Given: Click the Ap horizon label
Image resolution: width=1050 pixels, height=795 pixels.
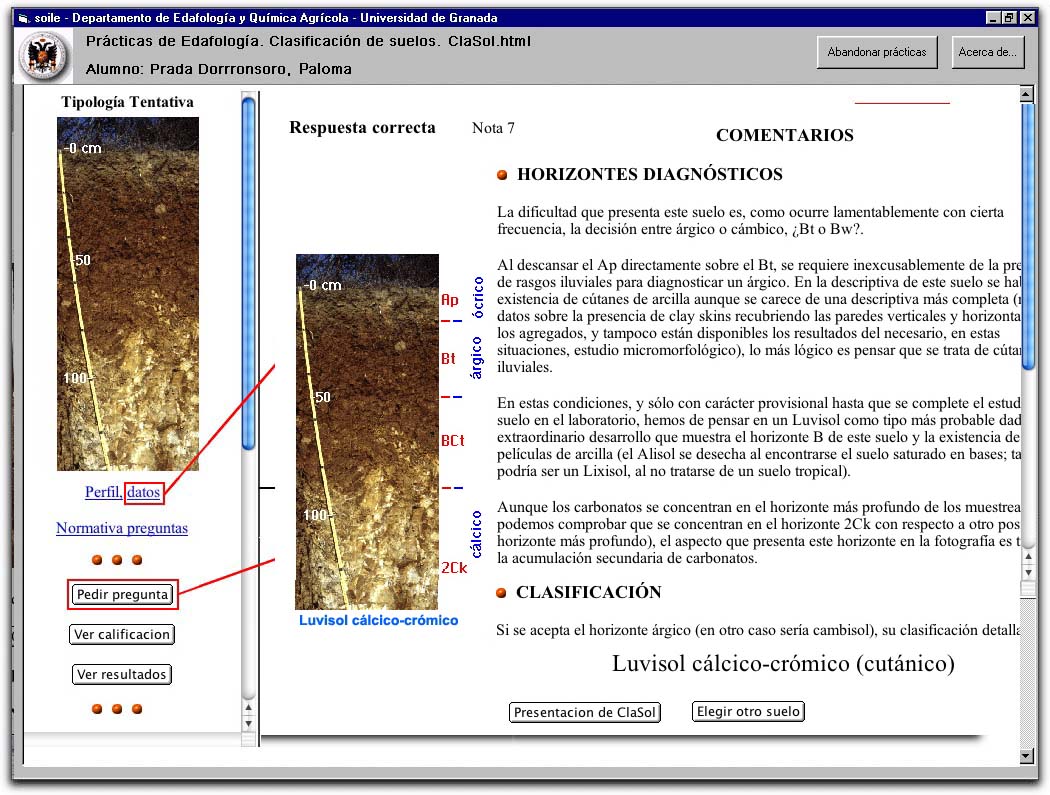Looking at the screenshot, I should (x=450, y=299).
